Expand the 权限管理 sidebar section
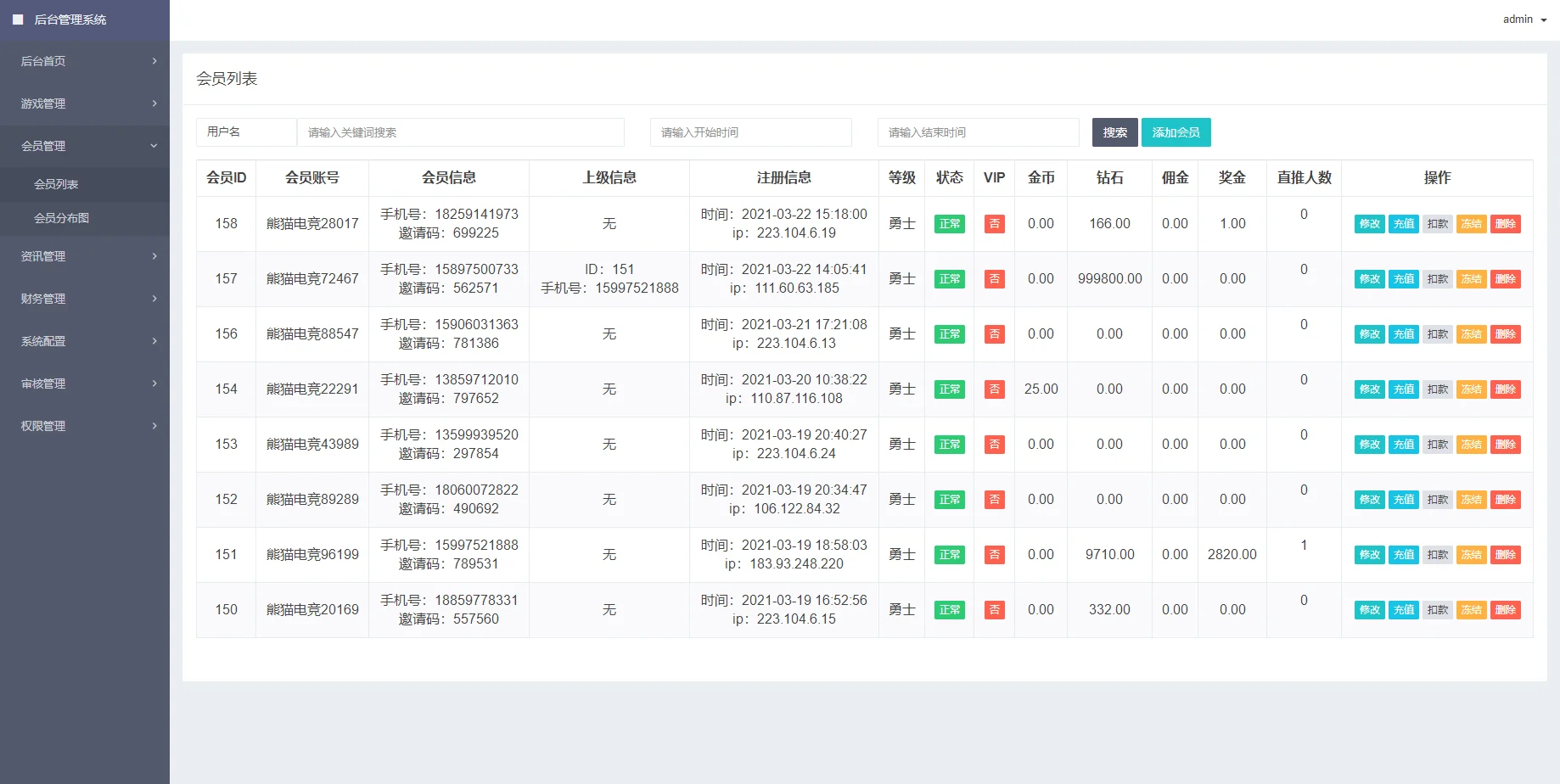The height and width of the screenshot is (784, 1560). coord(85,425)
